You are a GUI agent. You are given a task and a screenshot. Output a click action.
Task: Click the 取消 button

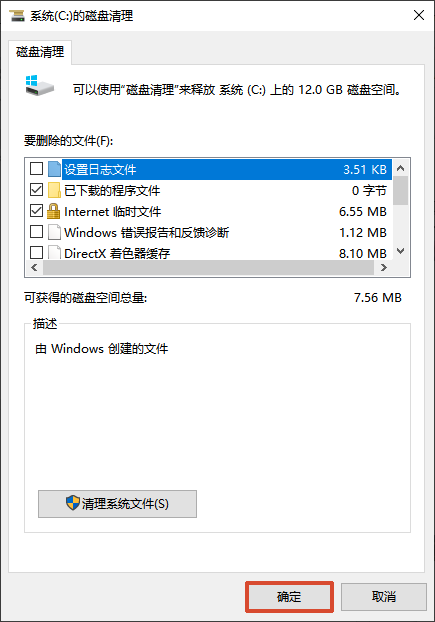(384, 597)
